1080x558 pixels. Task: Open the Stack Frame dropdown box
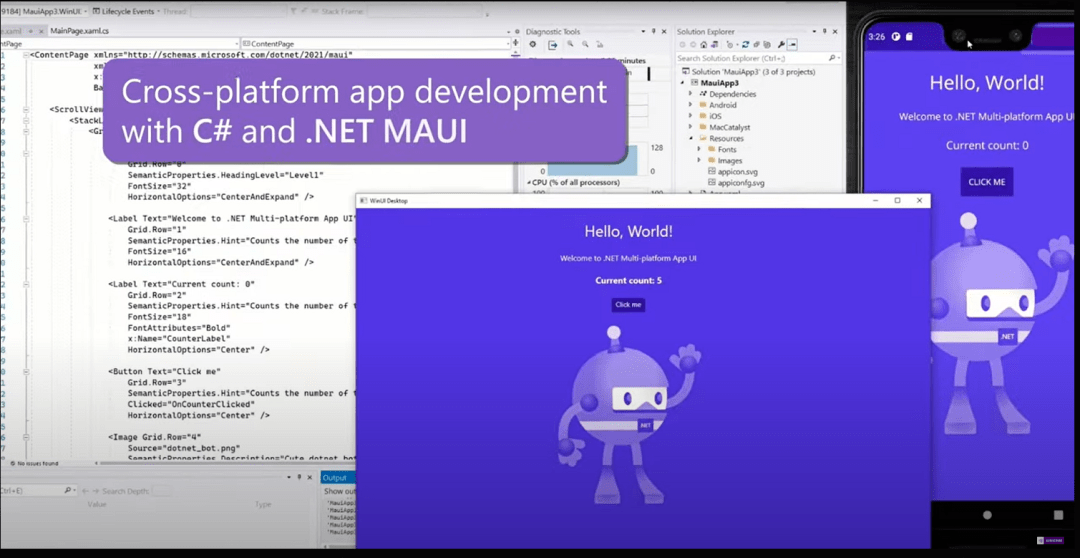[425, 12]
